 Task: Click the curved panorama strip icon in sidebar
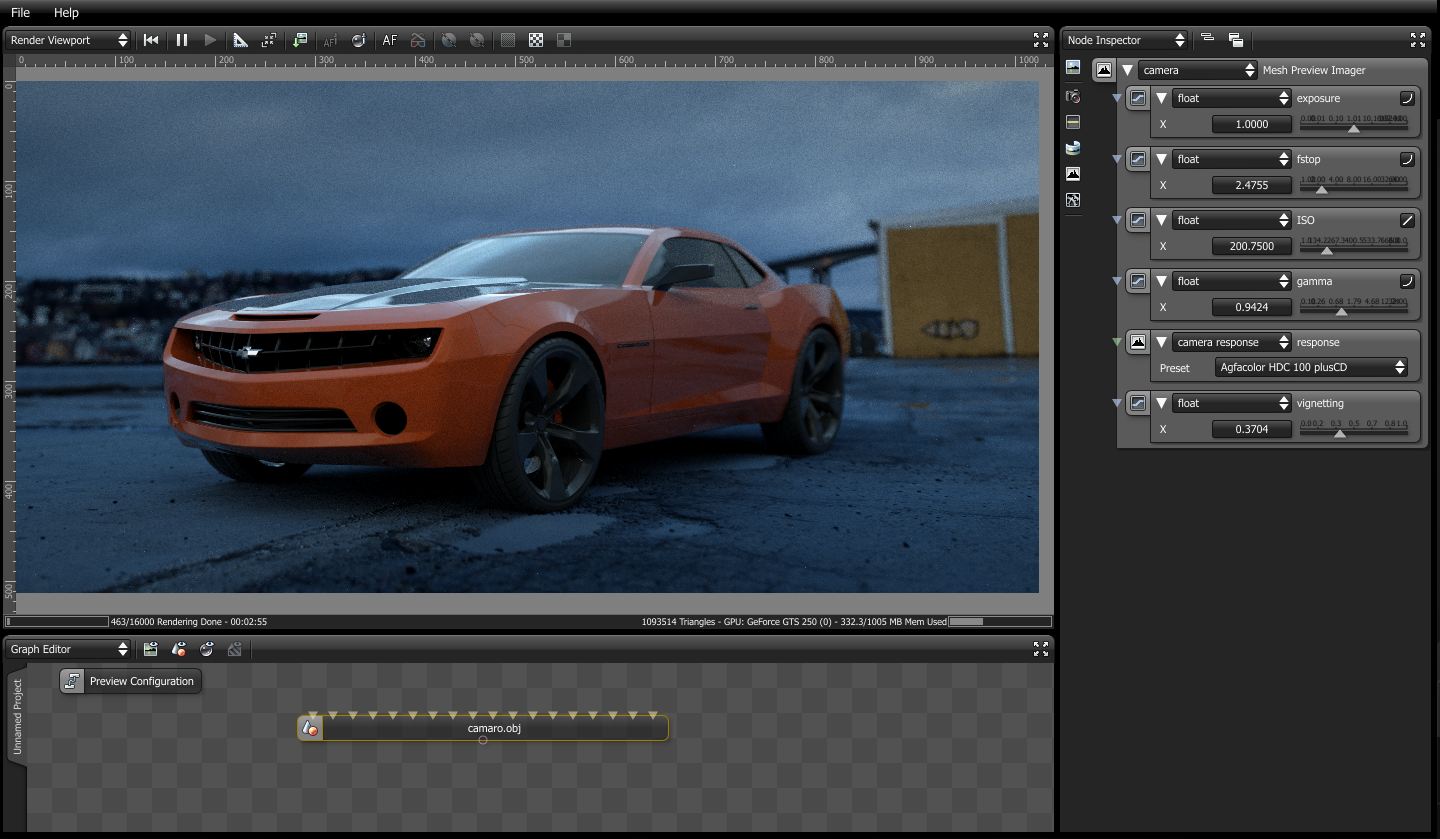pyautogui.click(x=1073, y=148)
